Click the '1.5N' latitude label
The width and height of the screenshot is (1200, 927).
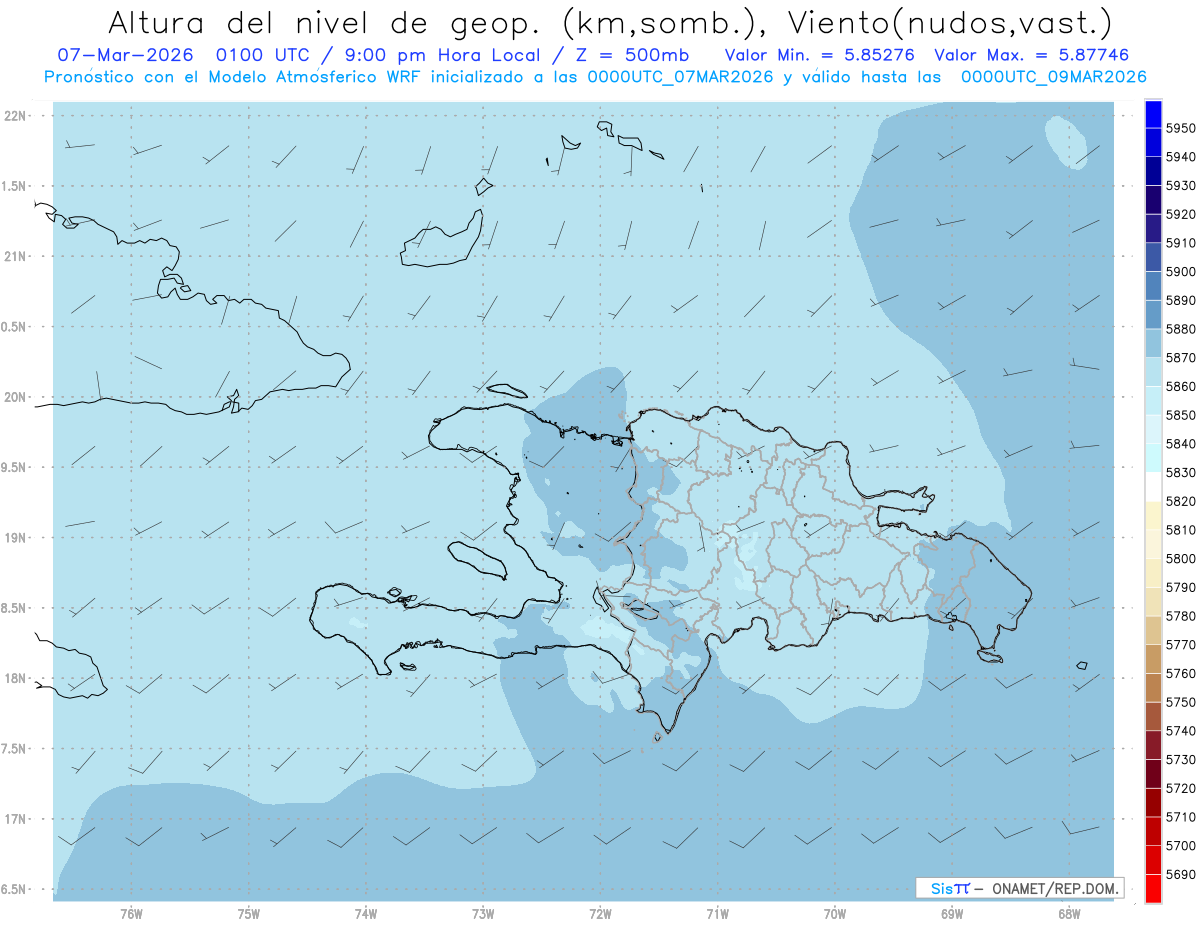[x=14, y=186]
